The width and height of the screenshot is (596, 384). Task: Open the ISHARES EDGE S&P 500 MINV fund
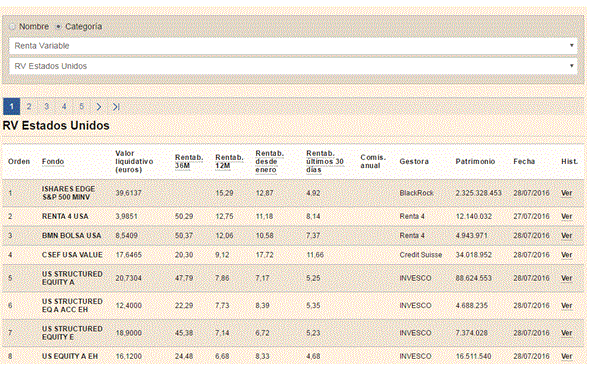[x=68, y=193]
